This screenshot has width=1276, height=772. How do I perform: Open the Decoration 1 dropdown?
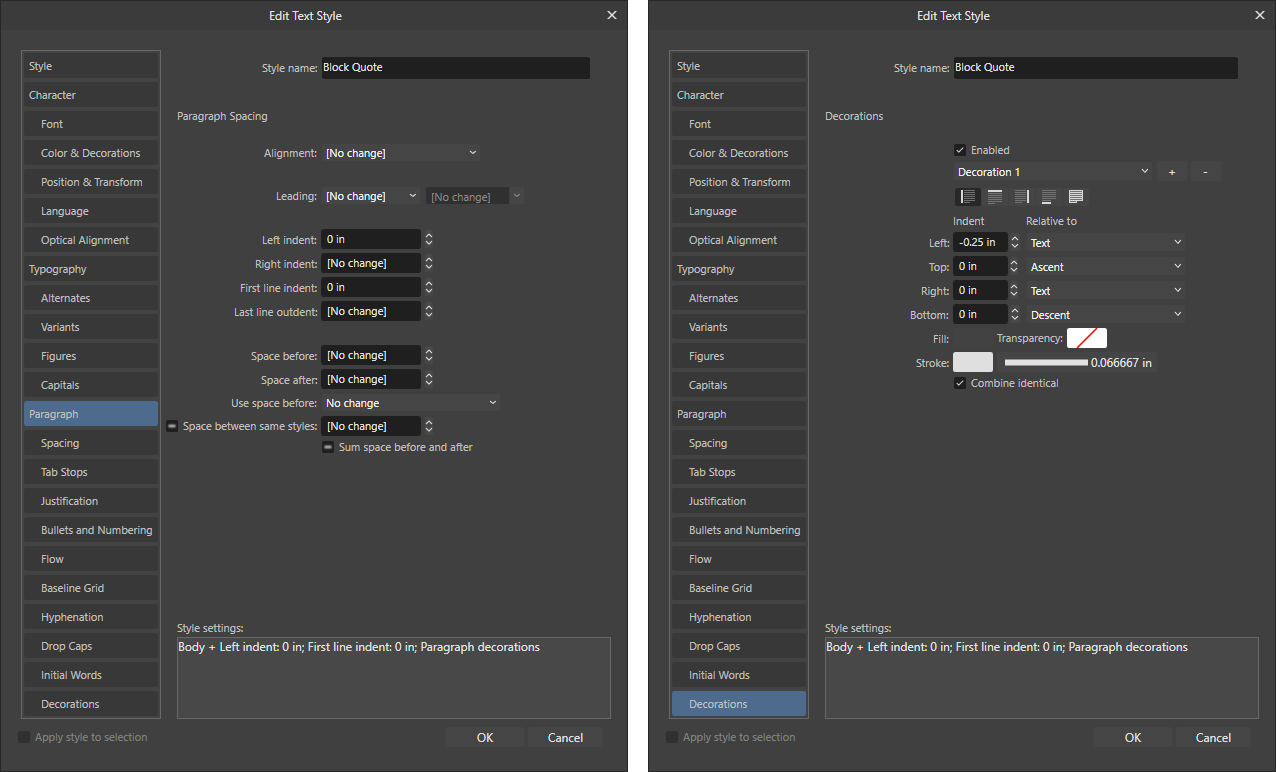pos(1052,171)
